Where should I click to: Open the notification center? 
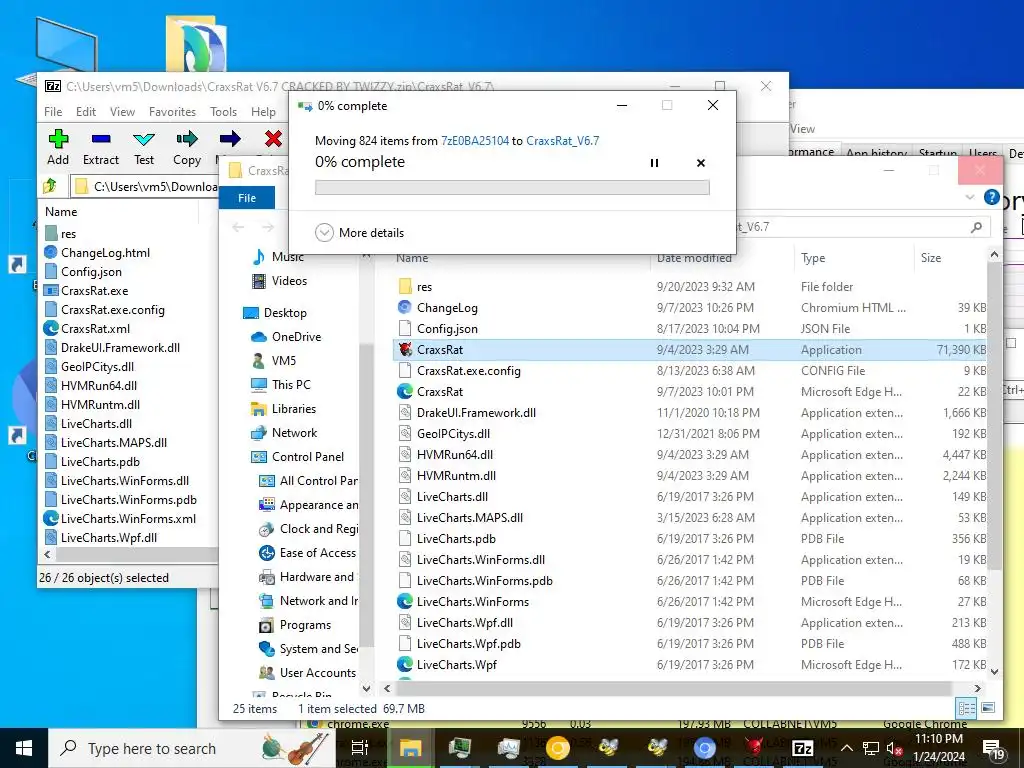[x=993, y=749]
